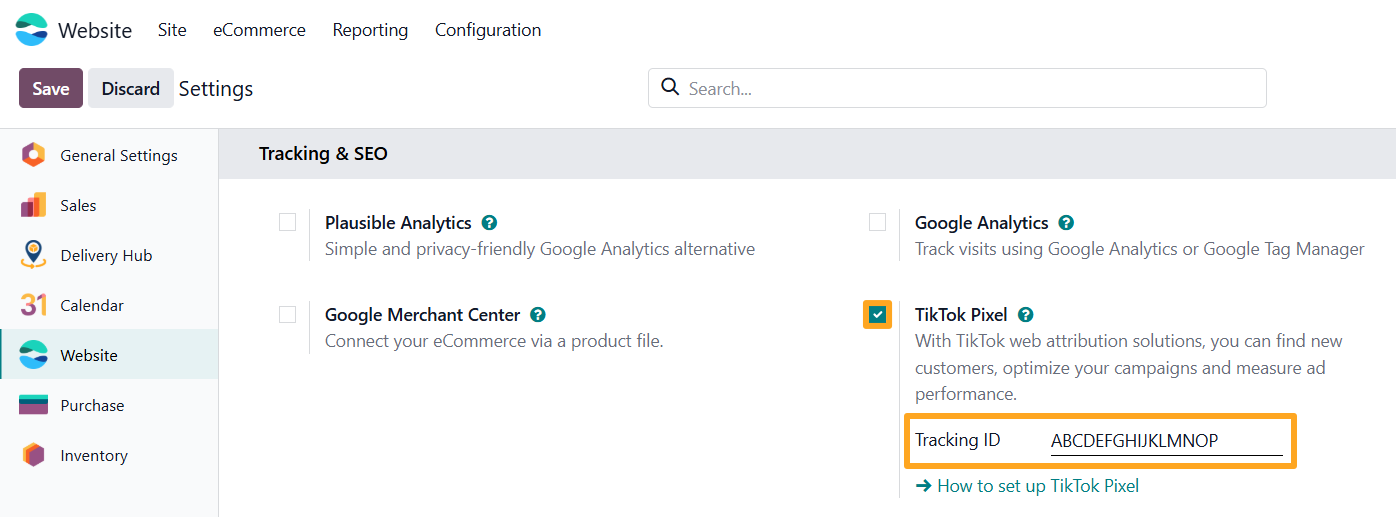Open help icon beside Google Analytics

pyautogui.click(x=1066, y=223)
